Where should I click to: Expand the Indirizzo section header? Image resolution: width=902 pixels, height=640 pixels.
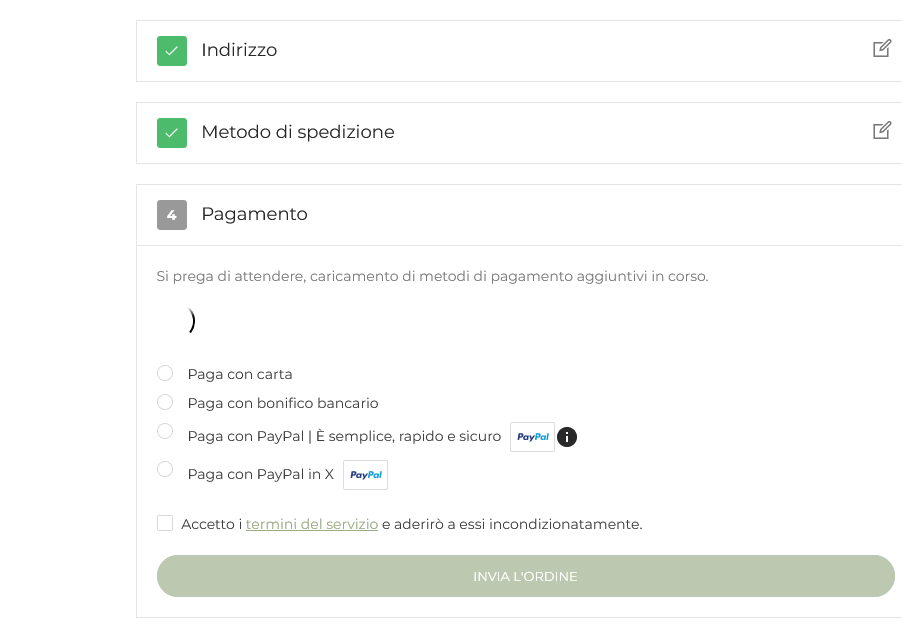coord(239,50)
